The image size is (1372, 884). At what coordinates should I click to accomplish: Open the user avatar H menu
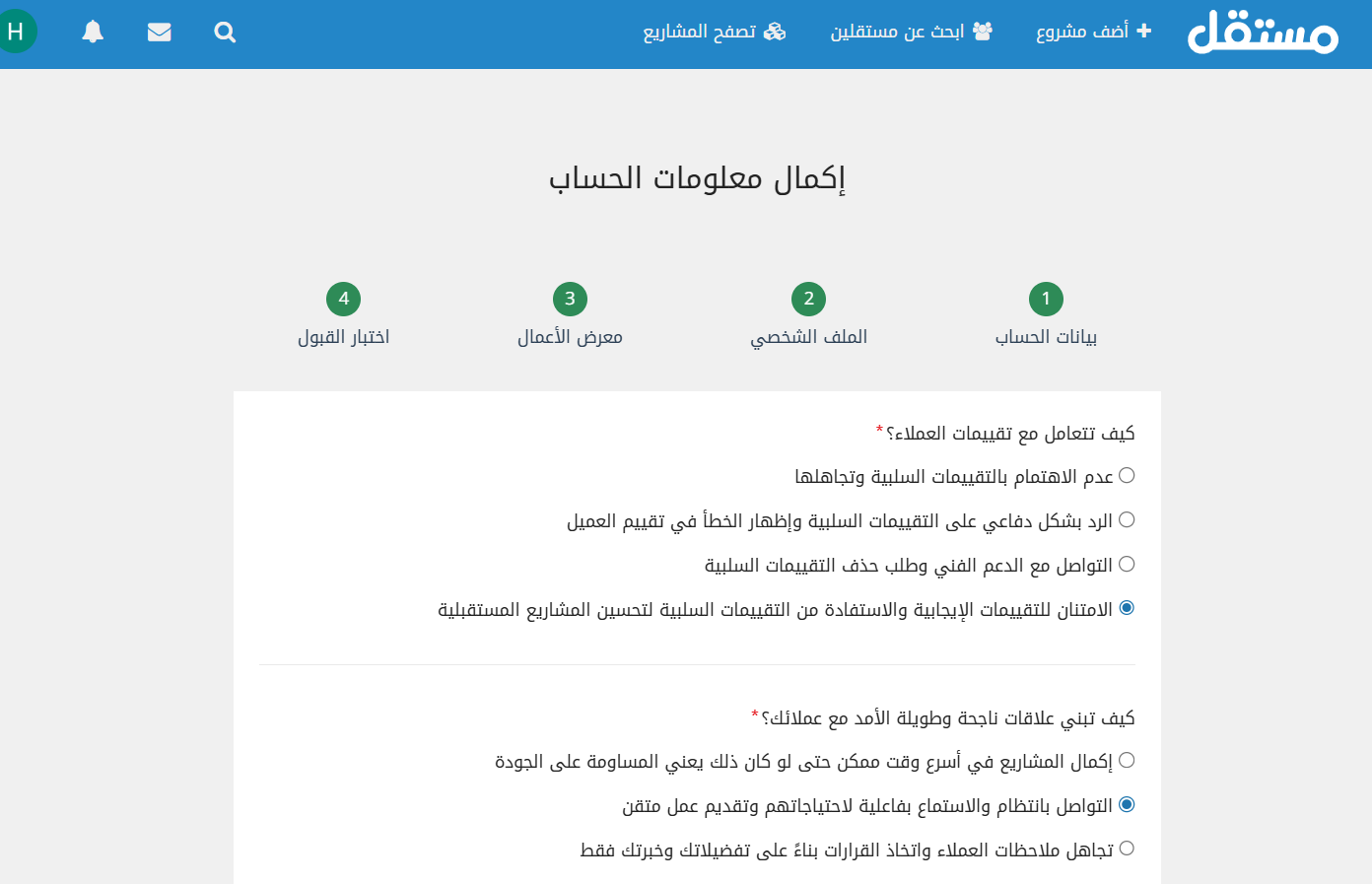16,32
